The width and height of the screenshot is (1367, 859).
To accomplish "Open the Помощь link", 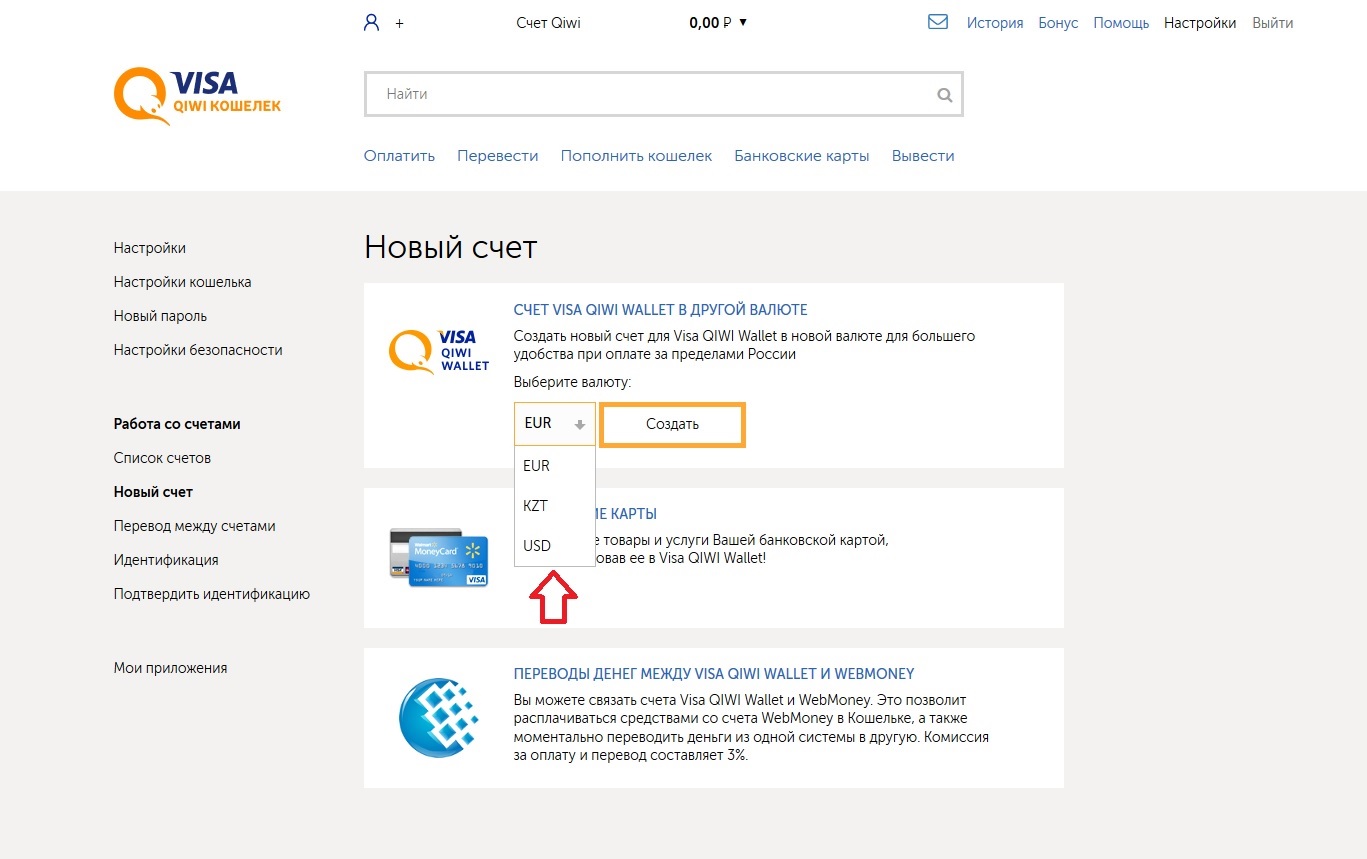I will click(x=1121, y=23).
